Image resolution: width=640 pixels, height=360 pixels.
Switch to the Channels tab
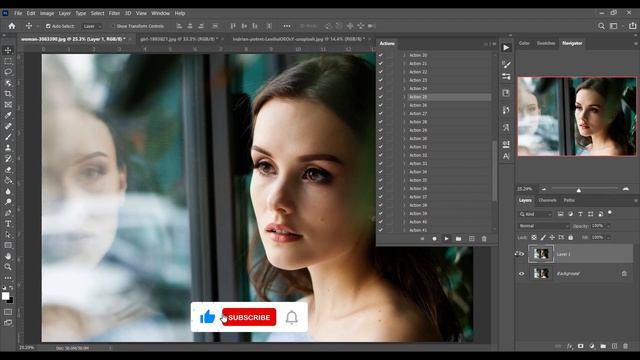(x=547, y=200)
